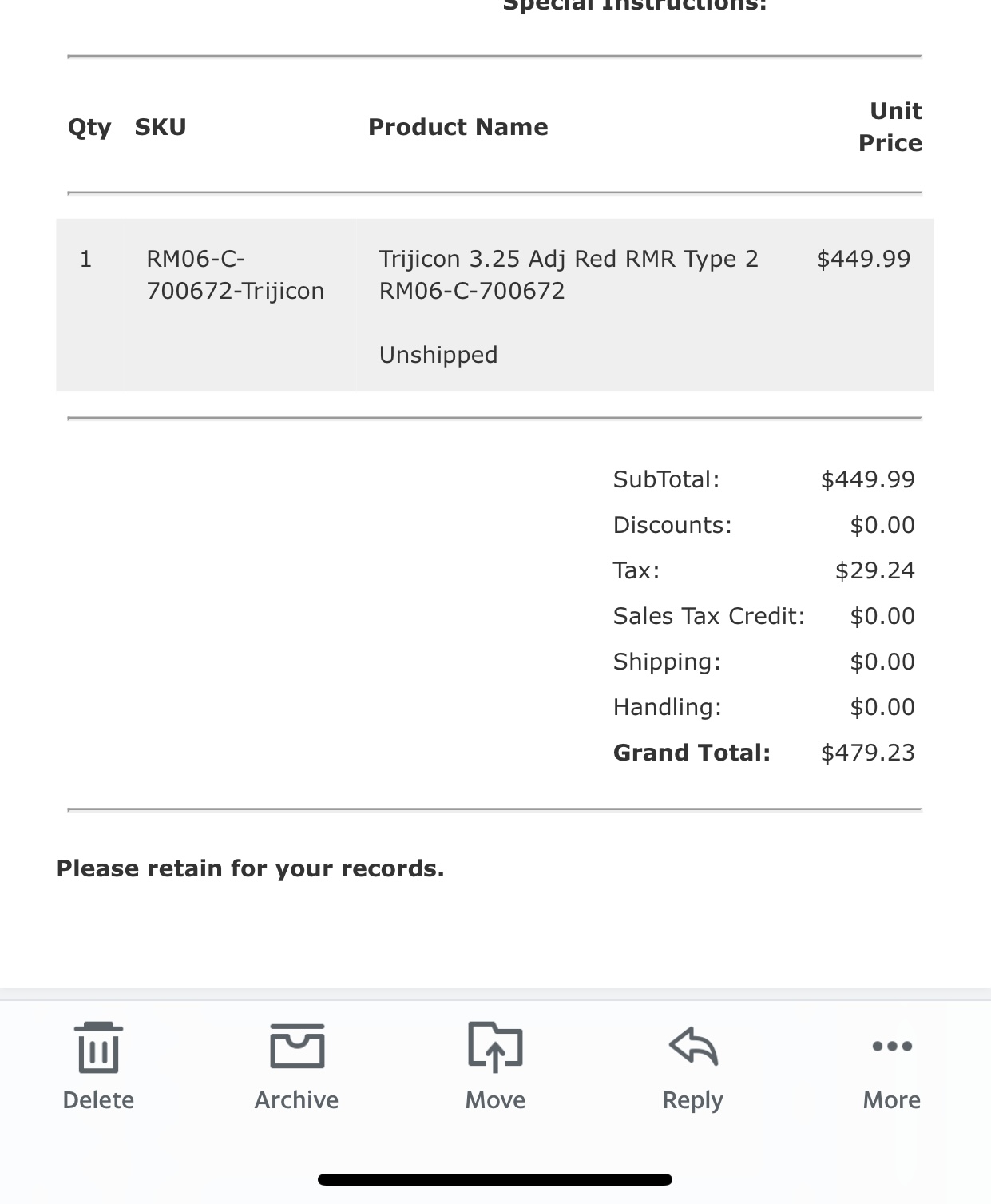This screenshot has width=991, height=1204.
Task: Click the SubTotal value $449.99
Action: 868,479
